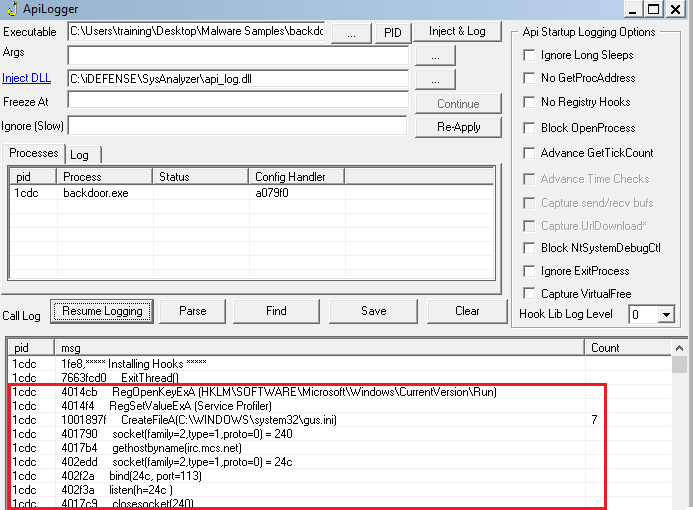The width and height of the screenshot is (693, 510).
Task: Select the Processes tab
Action: (34, 153)
